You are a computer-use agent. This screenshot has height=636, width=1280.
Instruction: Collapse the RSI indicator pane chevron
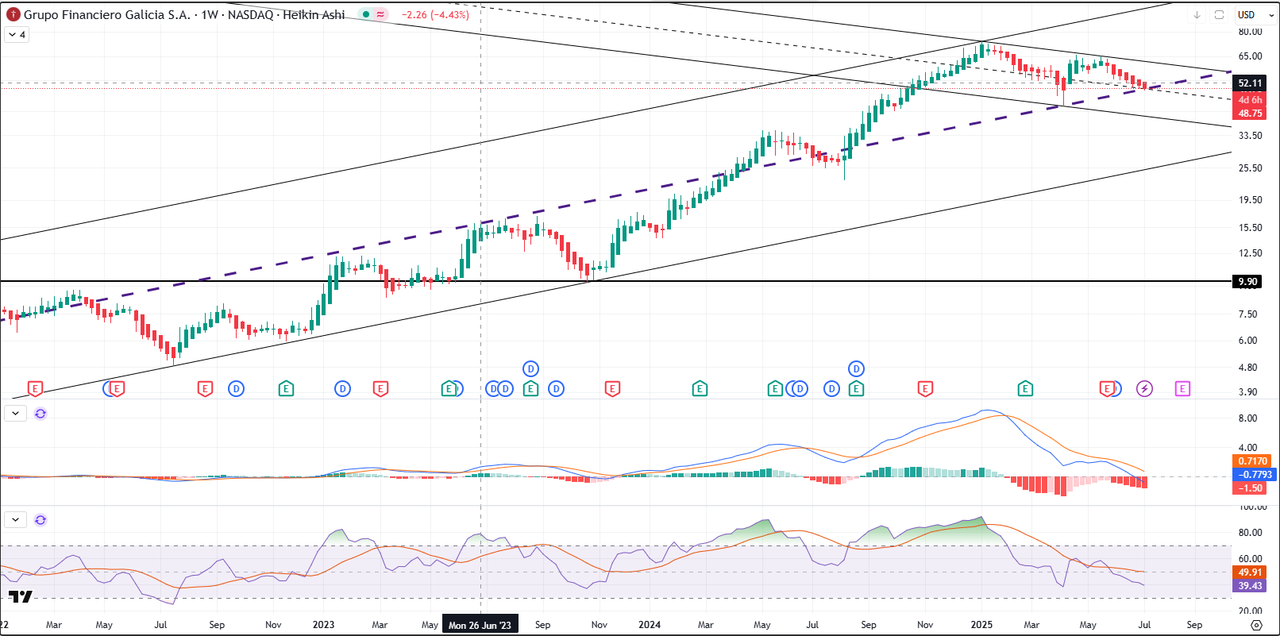tap(16, 520)
